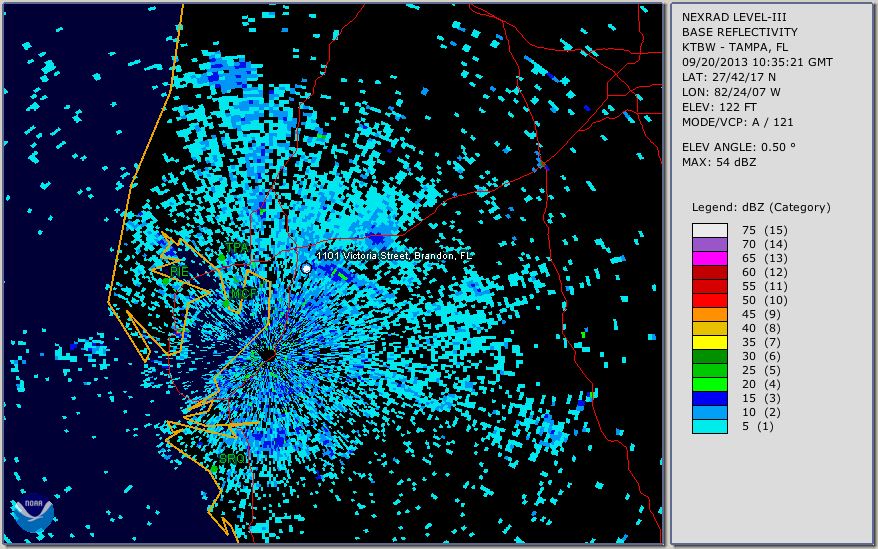
Task: Click the Brandon address location marker
Action: coord(306,268)
